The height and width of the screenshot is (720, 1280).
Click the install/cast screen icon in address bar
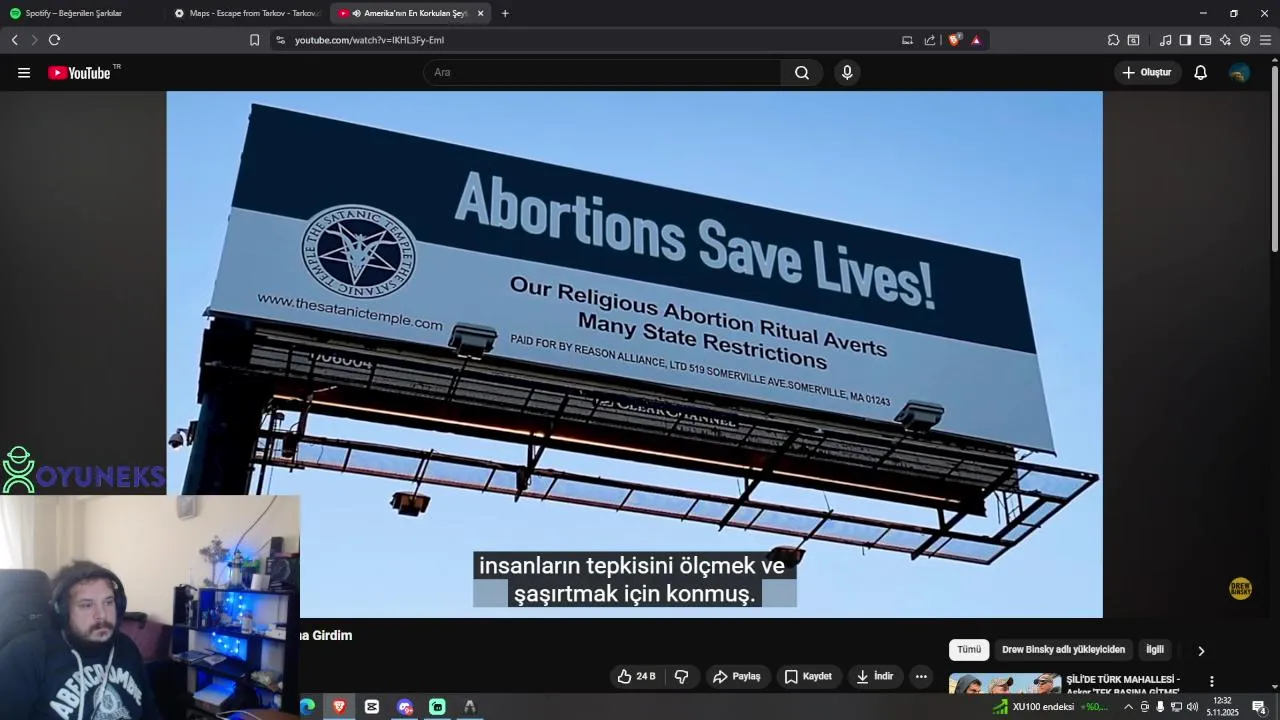[907, 40]
